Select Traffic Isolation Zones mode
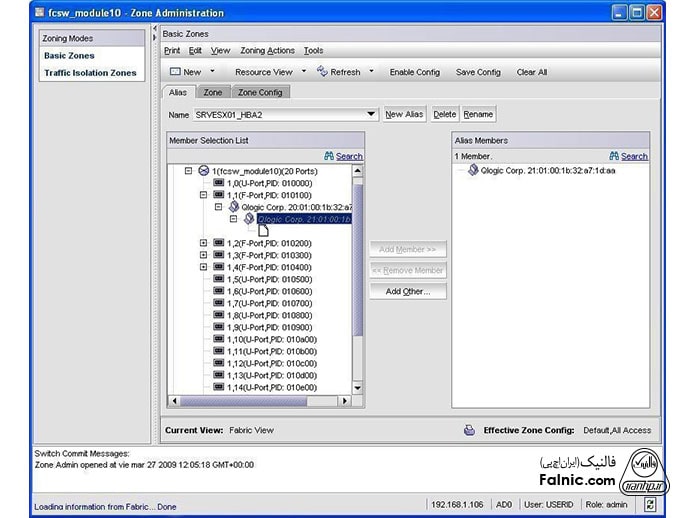 89,73
